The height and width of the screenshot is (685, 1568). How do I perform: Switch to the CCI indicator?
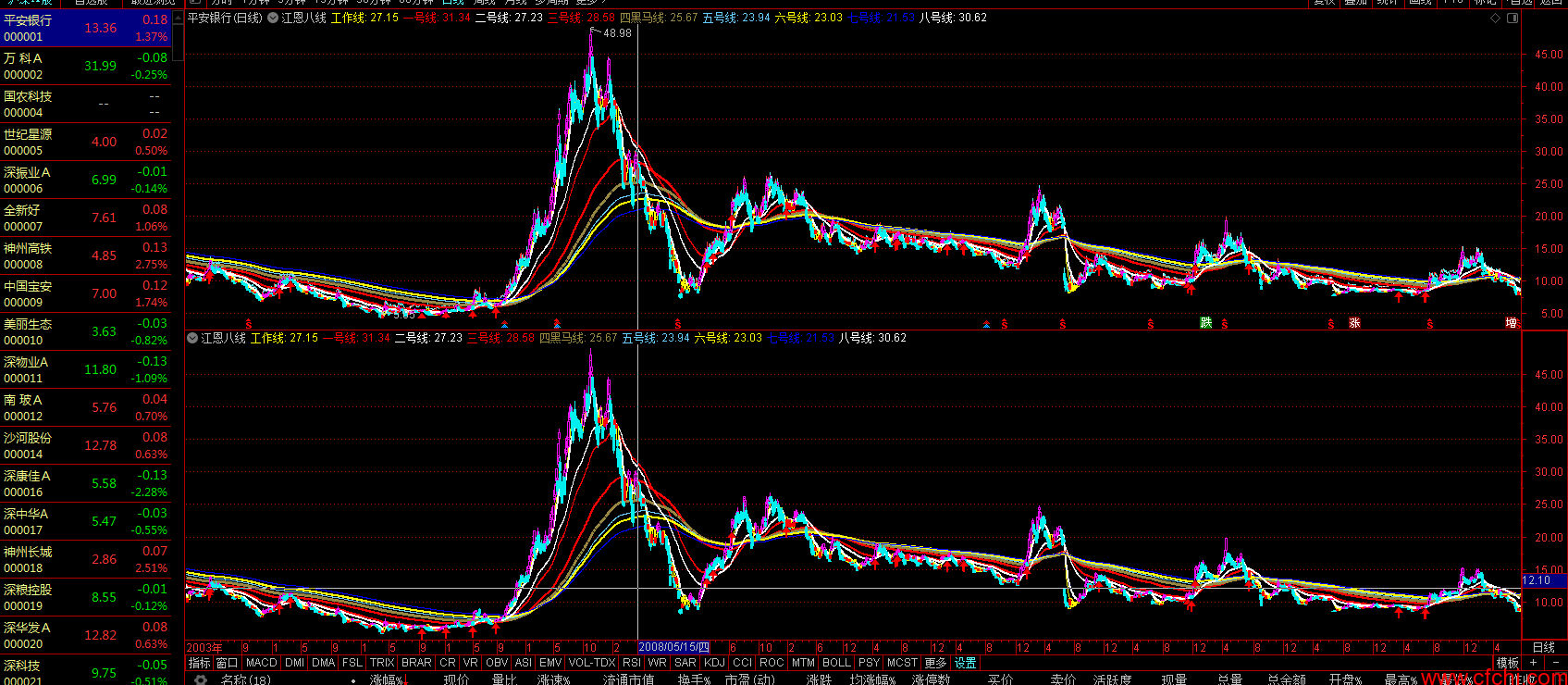[743, 663]
